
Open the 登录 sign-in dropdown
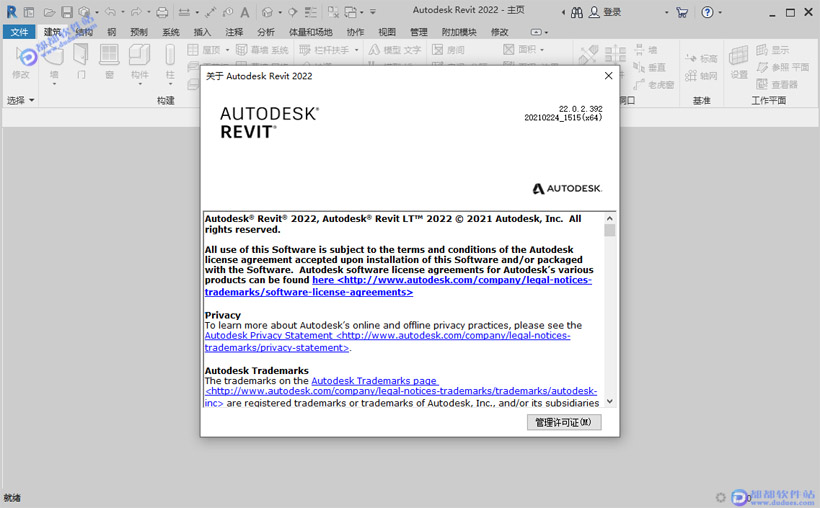click(x=666, y=13)
